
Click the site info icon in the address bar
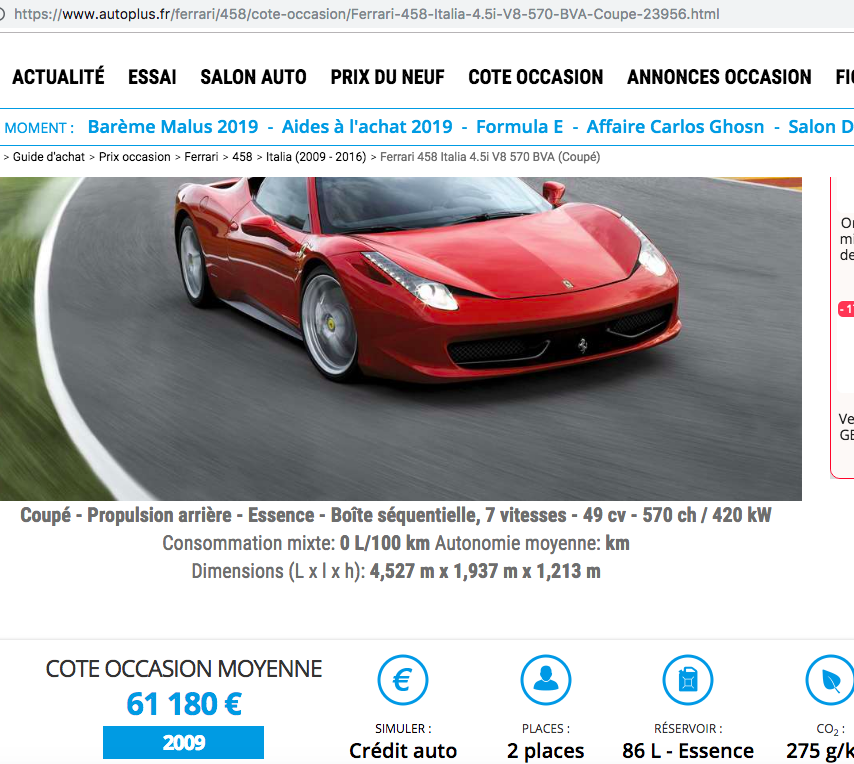point(2,14)
